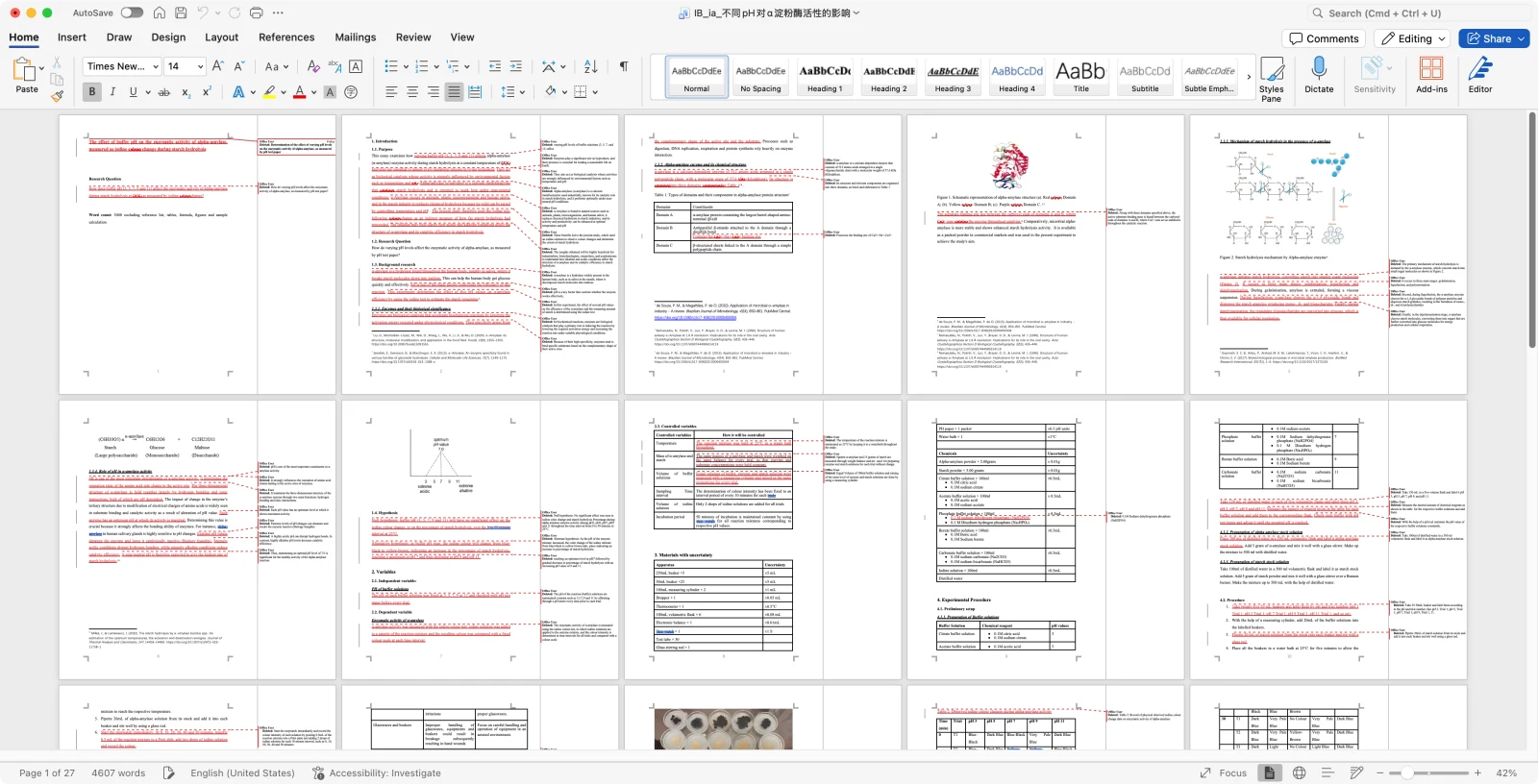Print the document from the title bar
The width and height of the screenshot is (1538, 784).
[256, 12]
